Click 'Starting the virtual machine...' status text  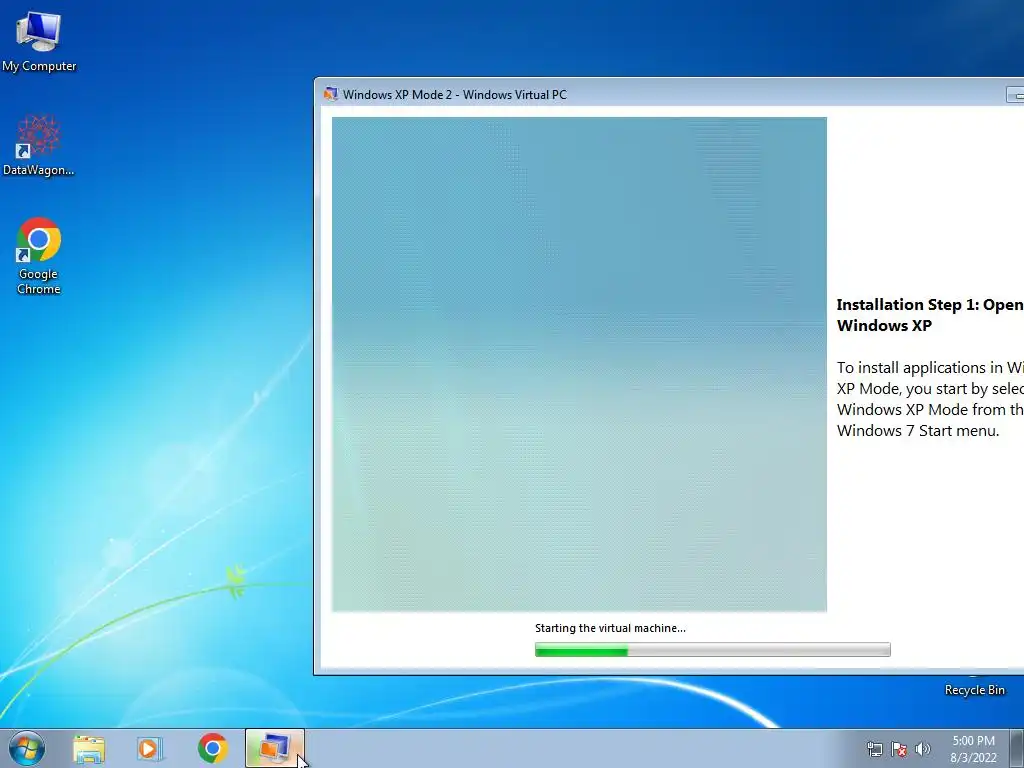pyautogui.click(x=610, y=628)
